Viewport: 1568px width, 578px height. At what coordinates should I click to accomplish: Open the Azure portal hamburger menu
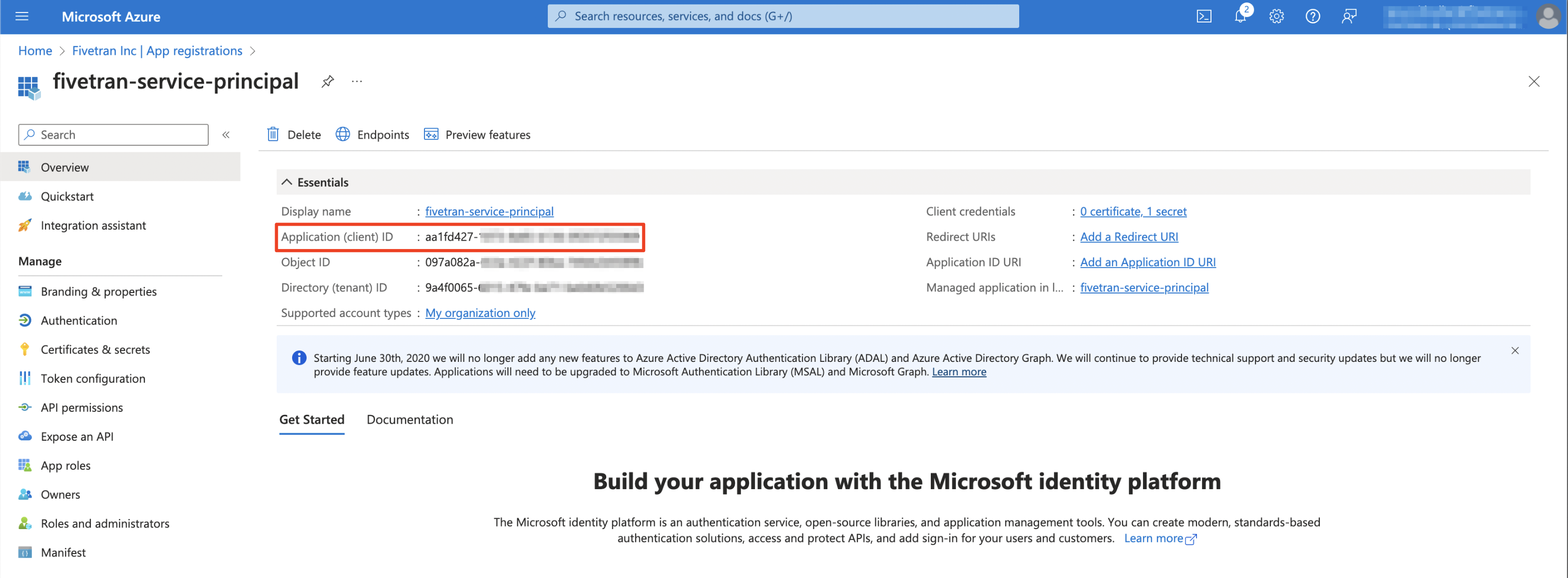coord(22,16)
